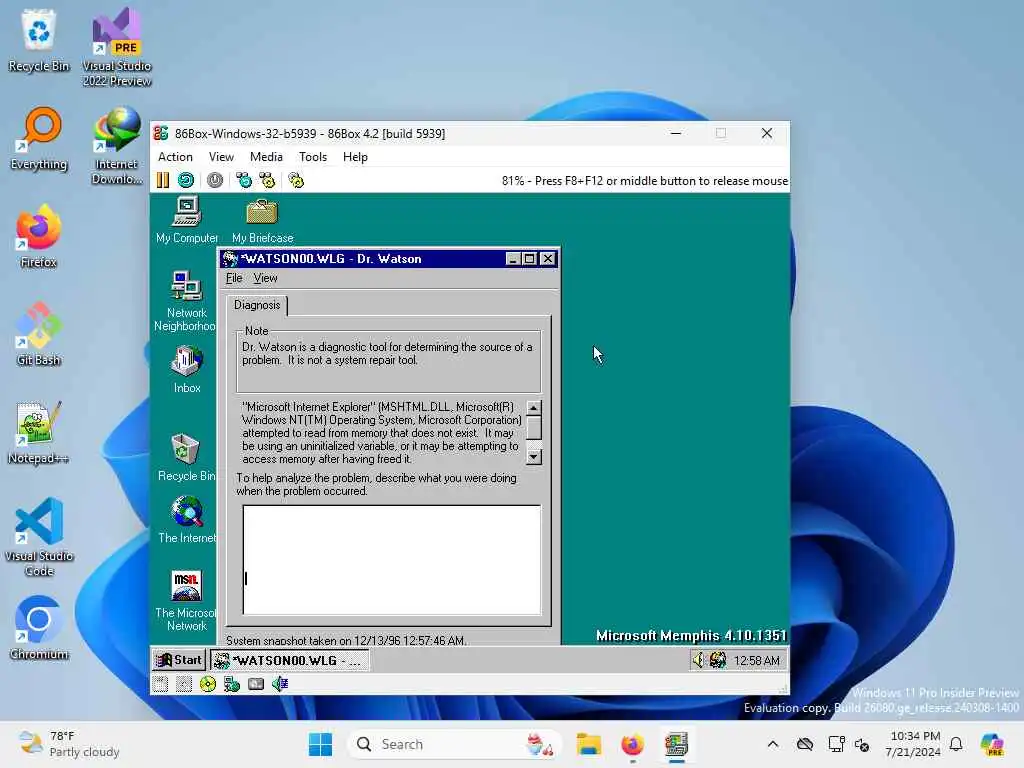
Task: Send Ctrl+Alt+Esc using the toolbar icon
Action: coord(267,180)
